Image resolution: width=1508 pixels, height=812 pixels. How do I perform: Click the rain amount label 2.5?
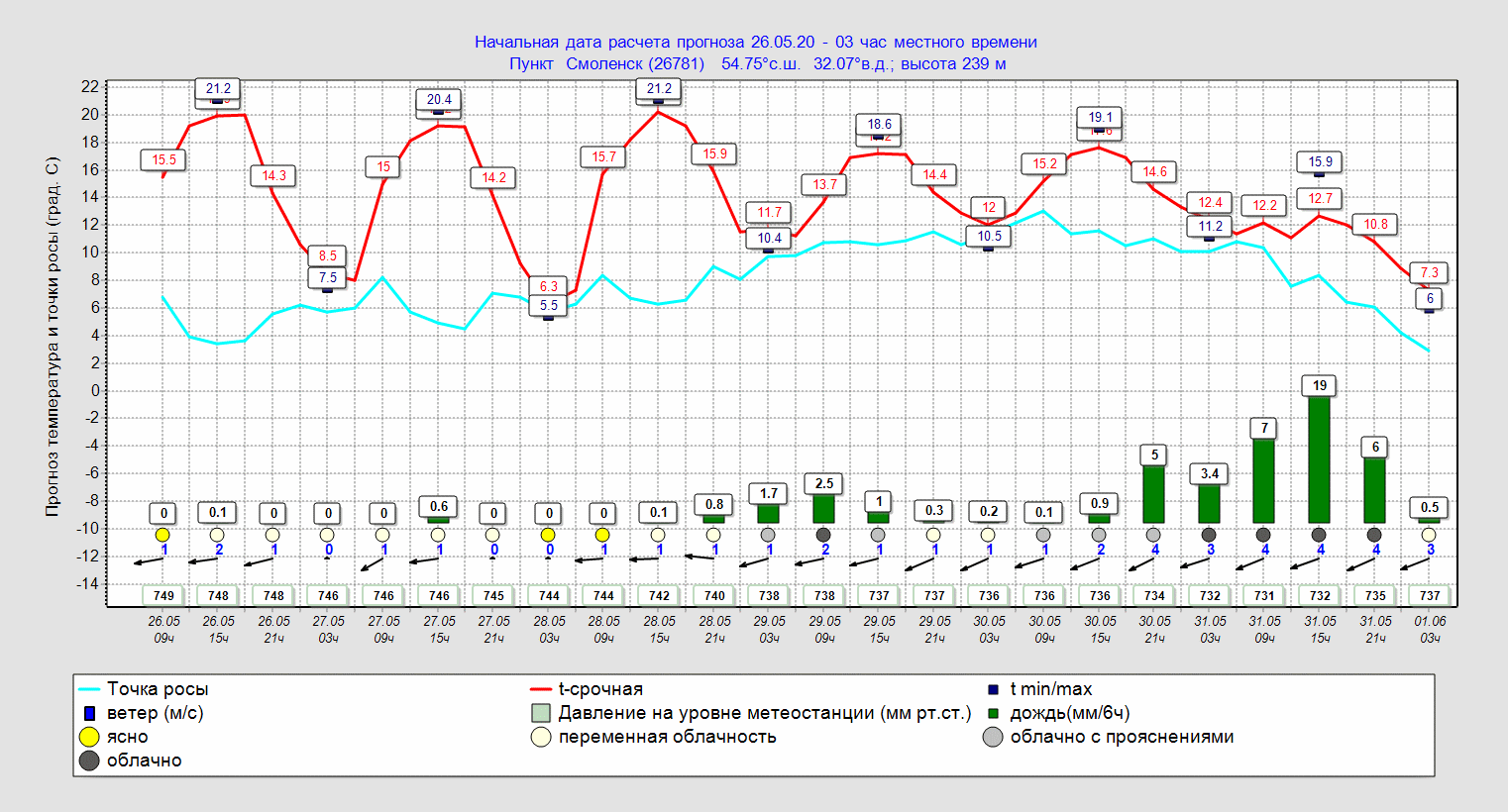824,483
